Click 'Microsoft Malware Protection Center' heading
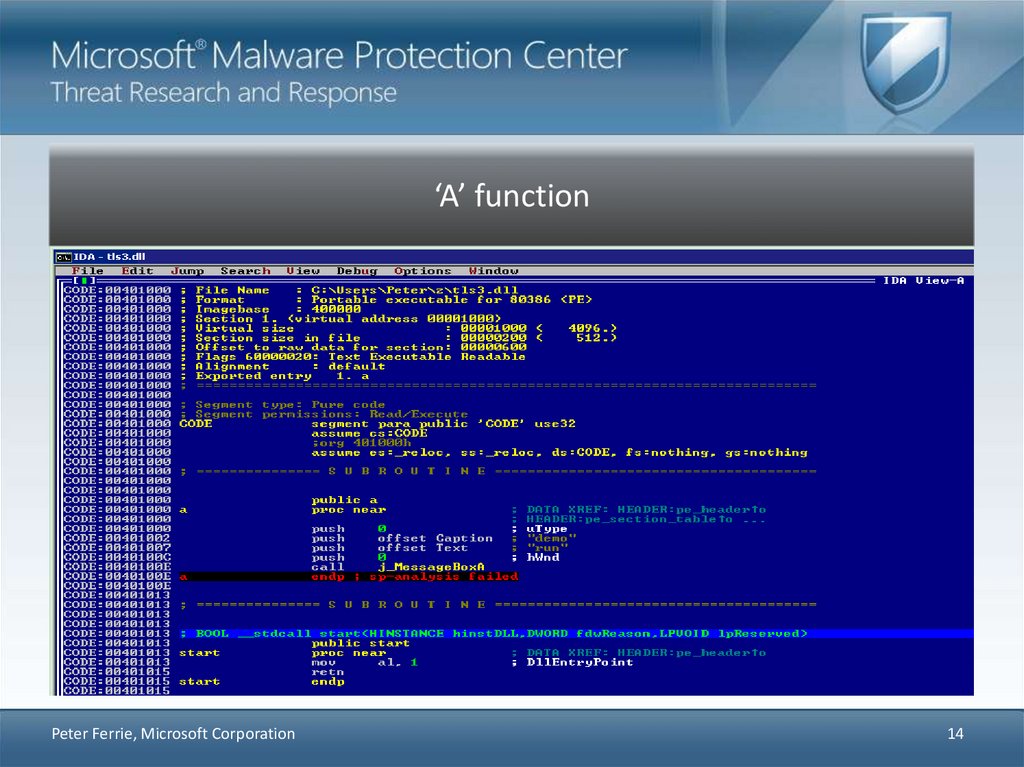 tap(339, 55)
